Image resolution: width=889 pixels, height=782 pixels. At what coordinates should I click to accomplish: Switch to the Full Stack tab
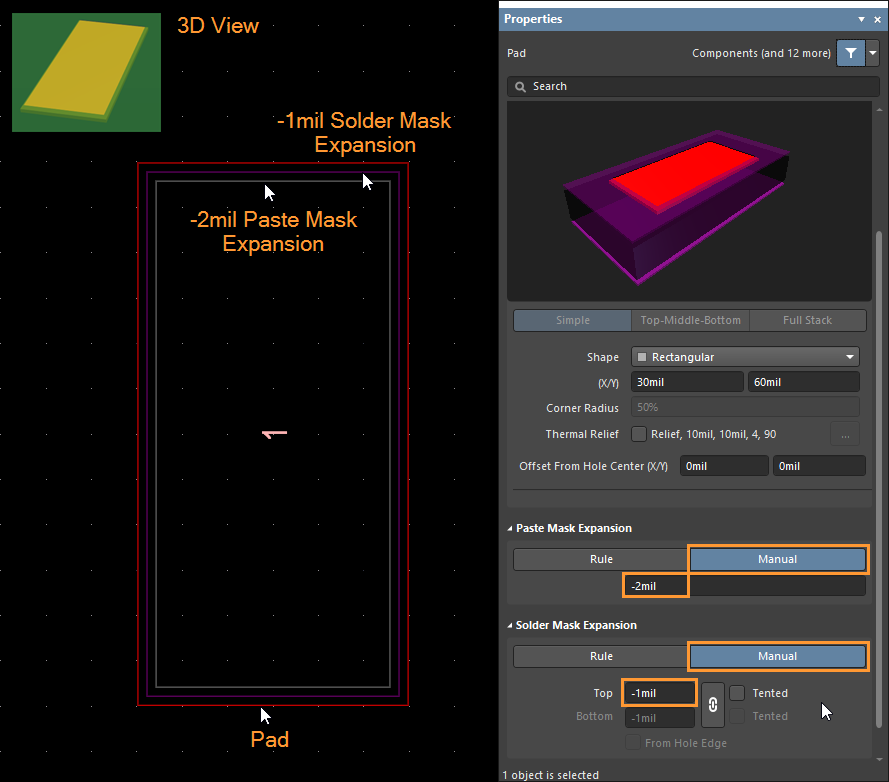coord(807,320)
